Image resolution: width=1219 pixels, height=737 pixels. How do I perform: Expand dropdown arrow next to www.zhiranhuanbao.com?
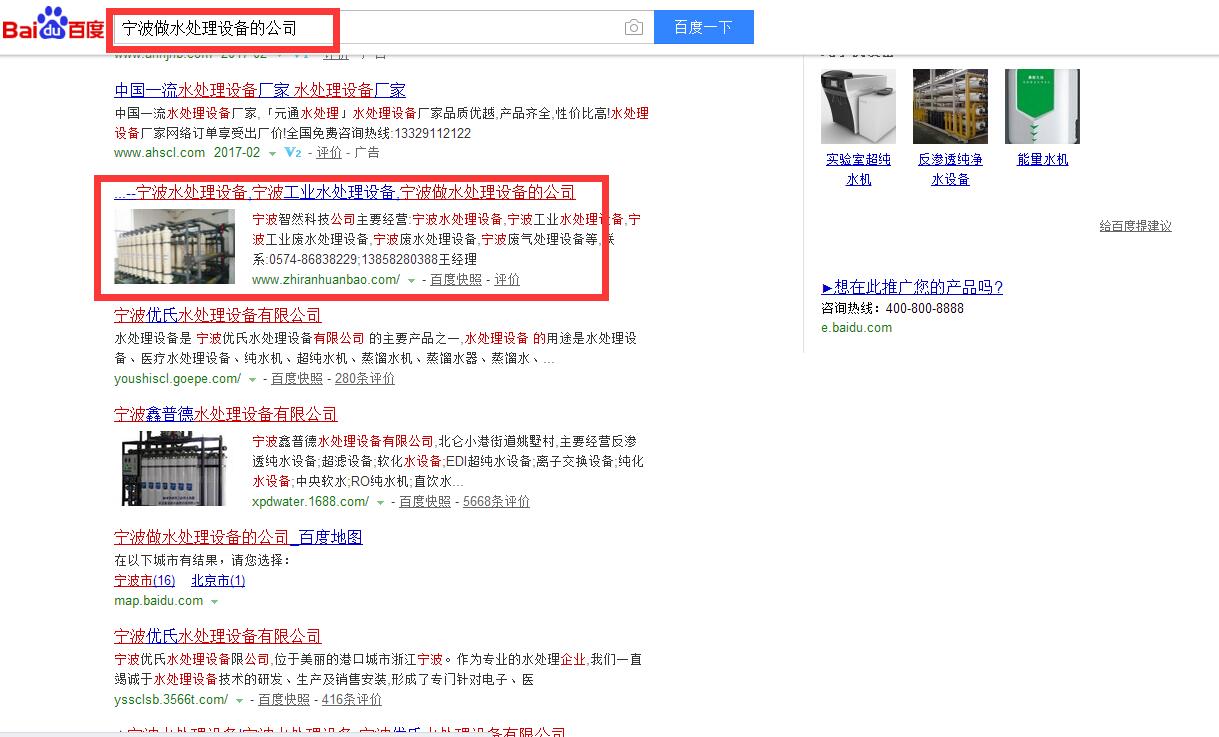click(x=411, y=281)
